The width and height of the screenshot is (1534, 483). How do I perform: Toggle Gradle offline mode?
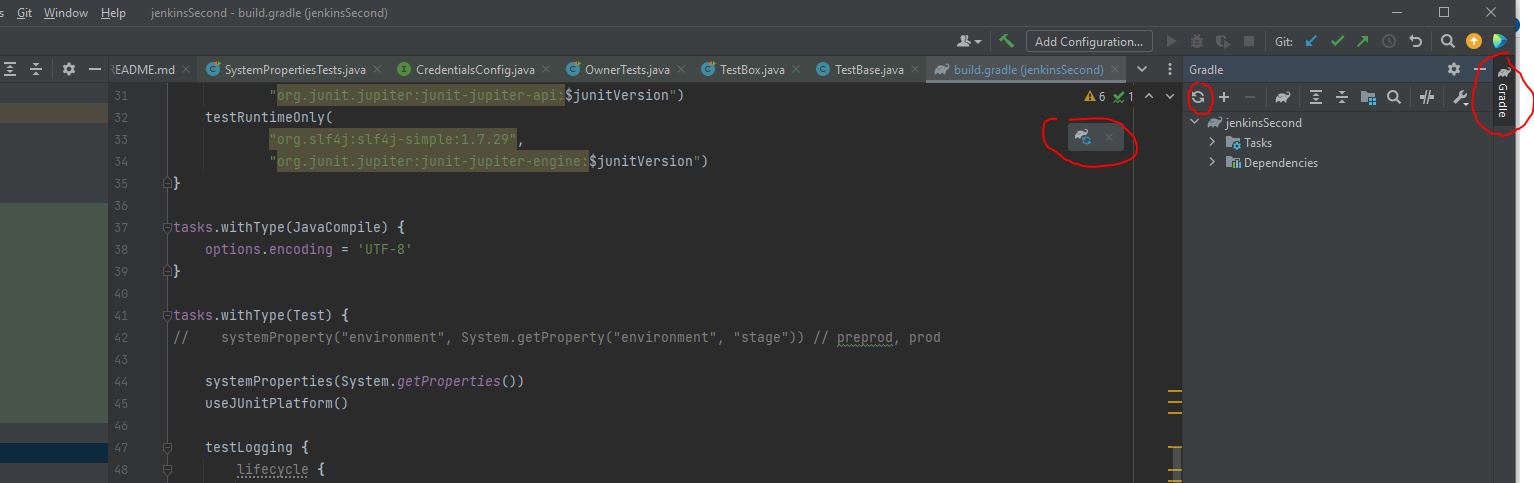1427,97
